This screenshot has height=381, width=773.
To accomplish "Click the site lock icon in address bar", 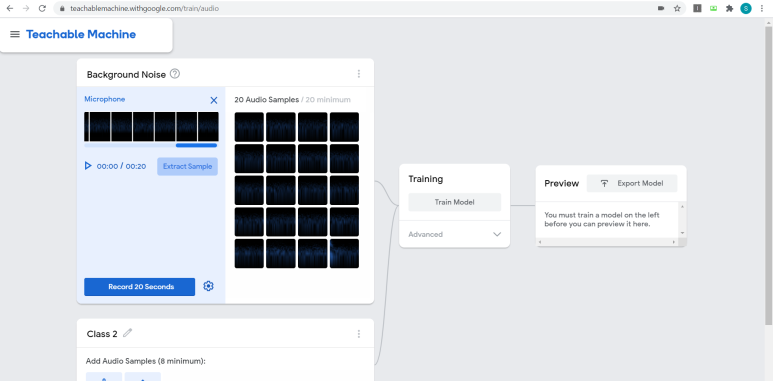I will coord(62,8).
